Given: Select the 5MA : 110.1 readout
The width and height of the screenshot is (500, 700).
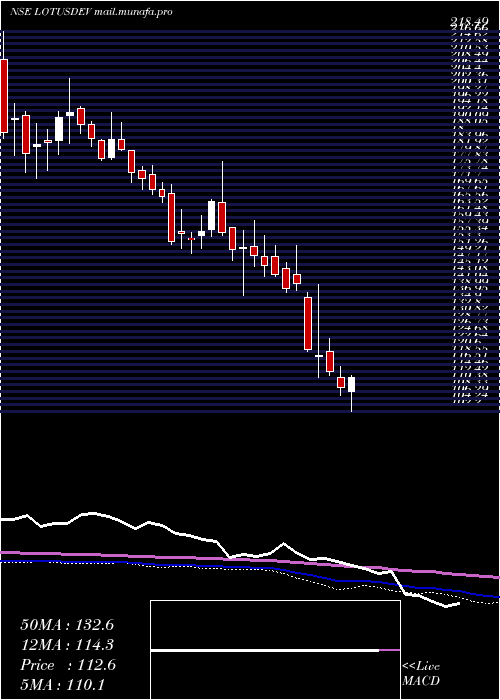Looking at the screenshot, I should point(62,685).
